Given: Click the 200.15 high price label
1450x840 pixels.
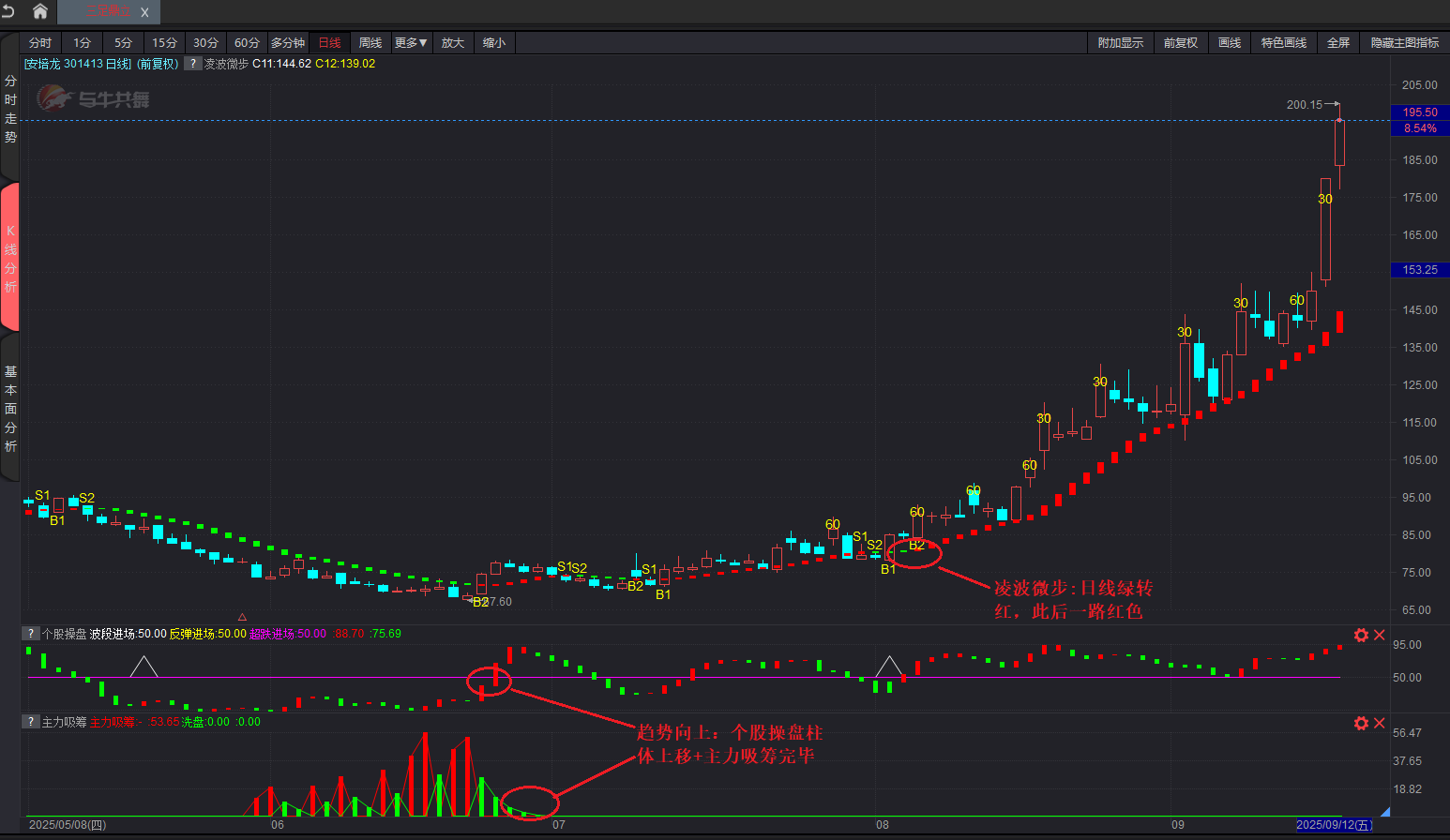Looking at the screenshot, I should 1304,105.
